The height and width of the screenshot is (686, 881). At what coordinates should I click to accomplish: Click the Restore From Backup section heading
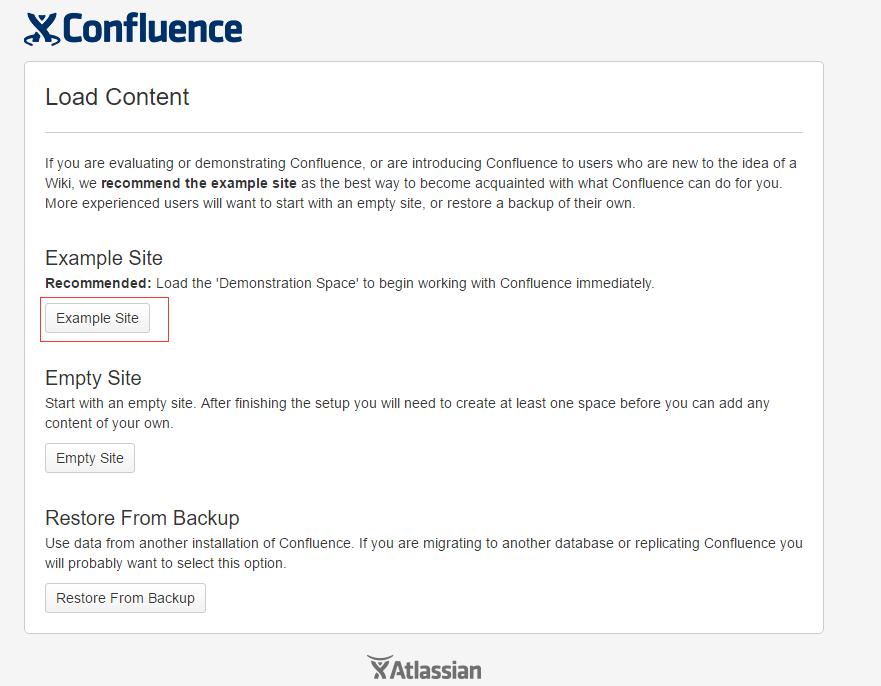[142, 517]
